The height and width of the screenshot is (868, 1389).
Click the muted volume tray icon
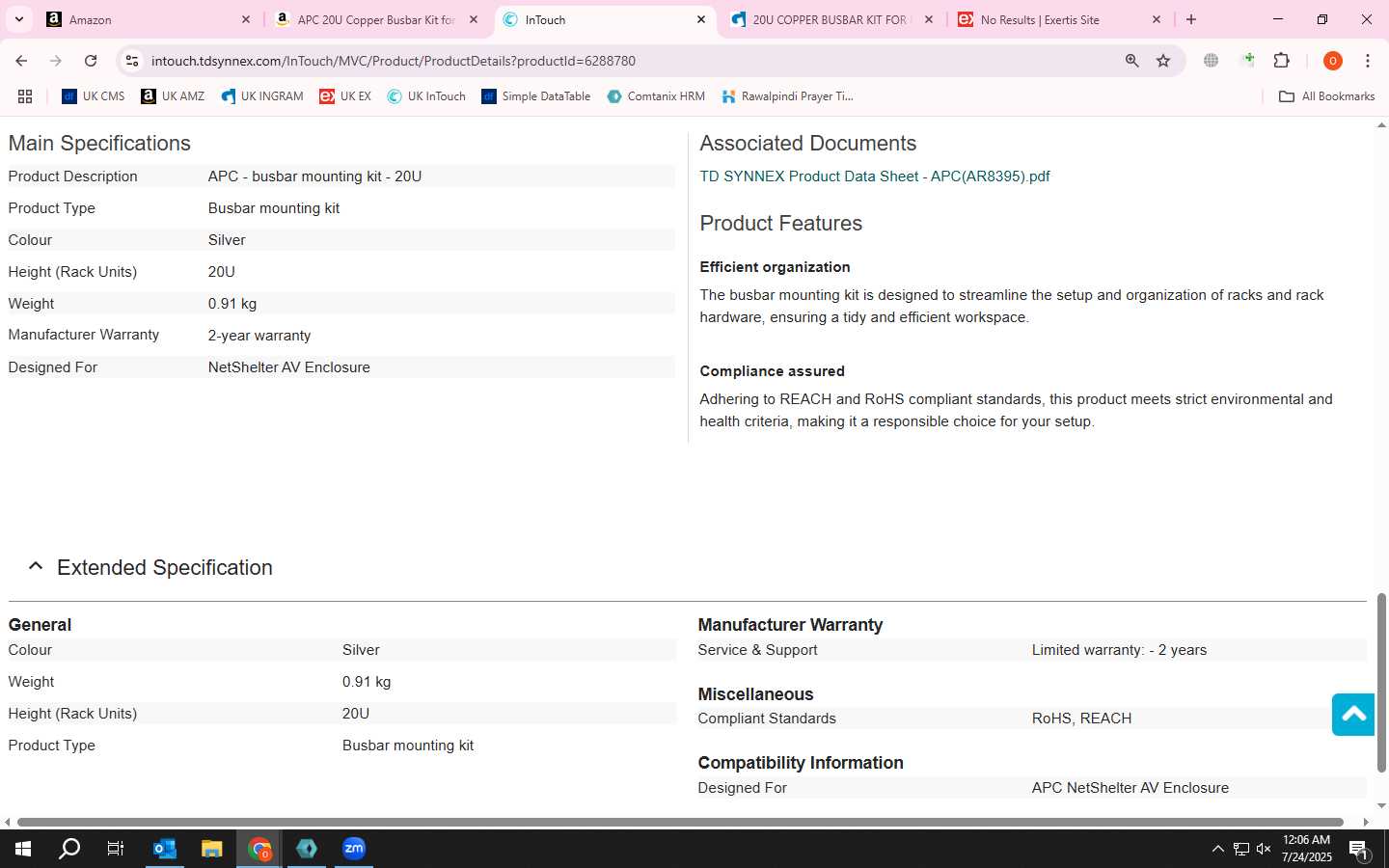coord(1264,849)
